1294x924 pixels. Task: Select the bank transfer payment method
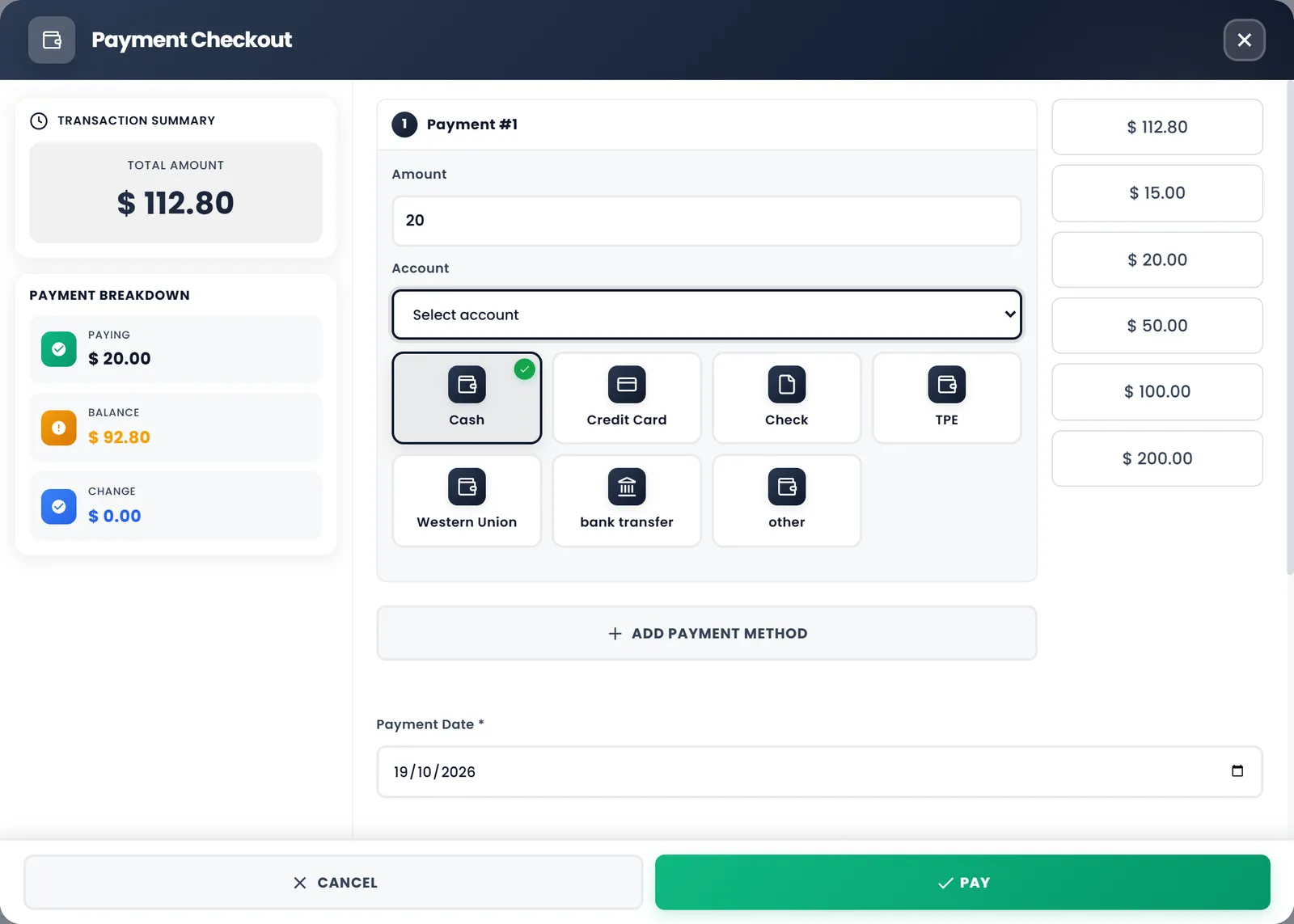pos(627,500)
